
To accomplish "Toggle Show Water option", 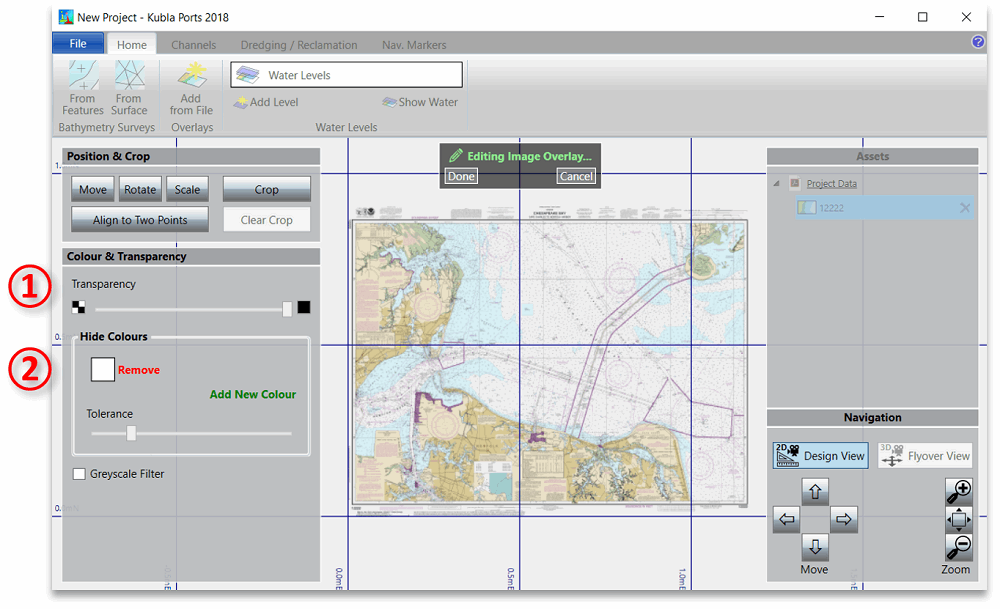I will pos(420,102).
